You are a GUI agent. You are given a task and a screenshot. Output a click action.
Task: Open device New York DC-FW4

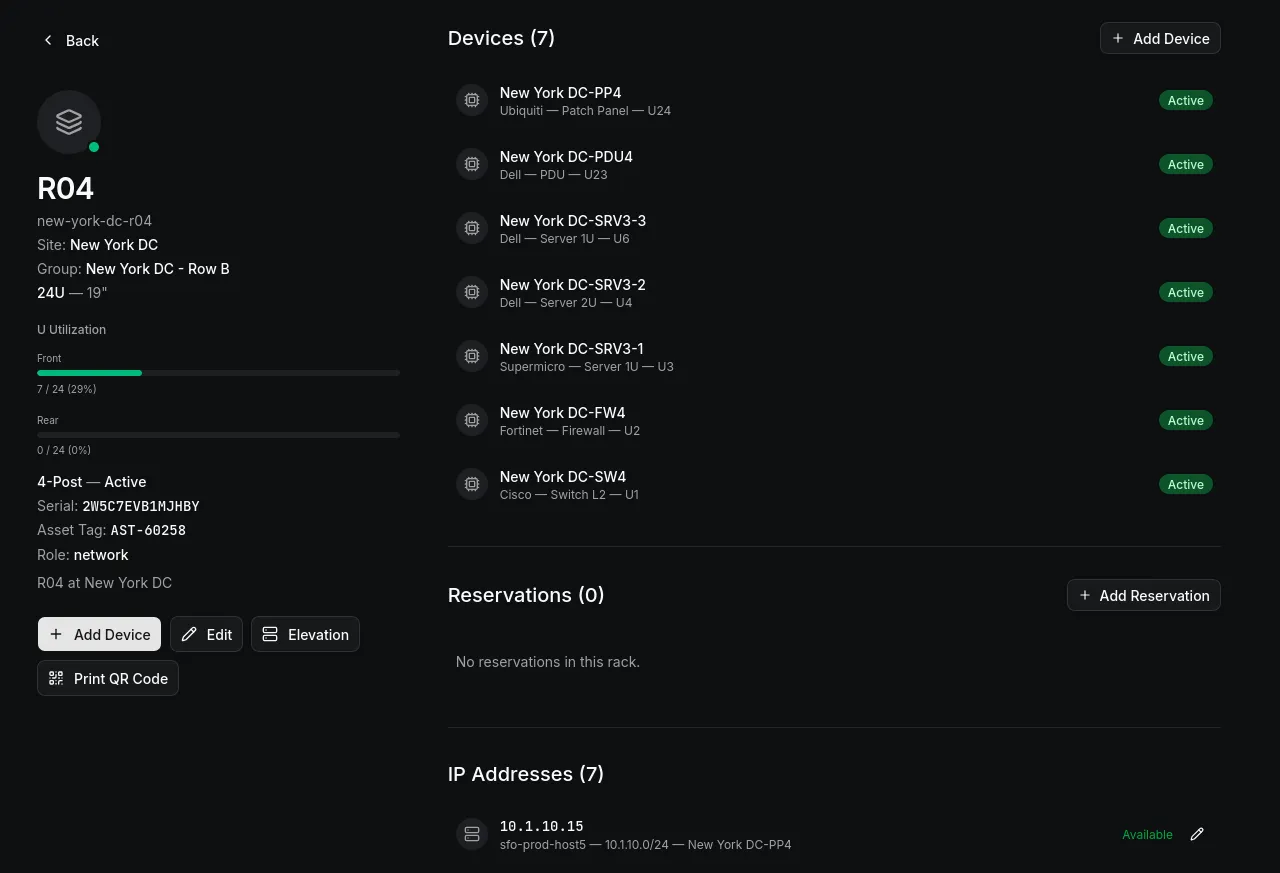(562, 412)
